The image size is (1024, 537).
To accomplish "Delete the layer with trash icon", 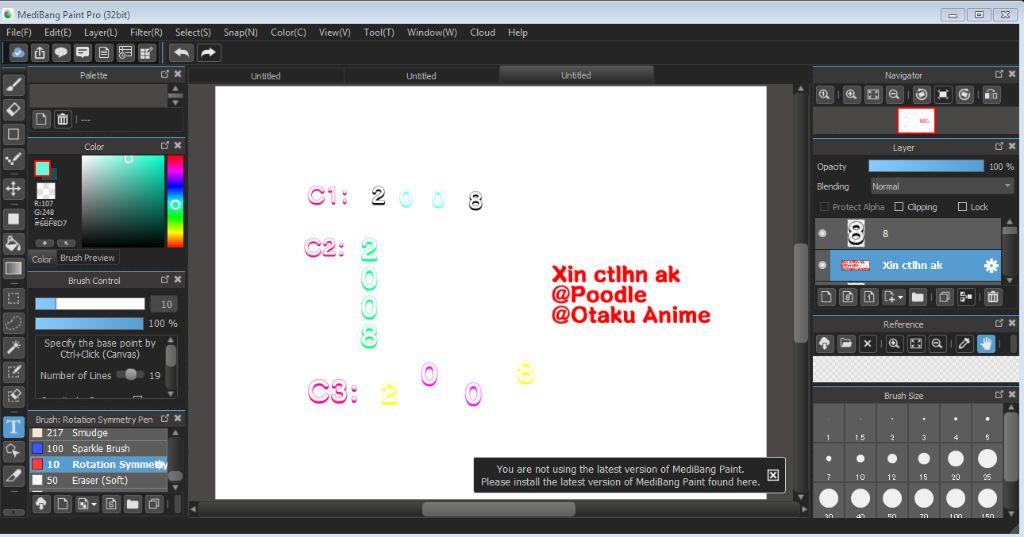I will pyautogui.click(x=993, y=297).
